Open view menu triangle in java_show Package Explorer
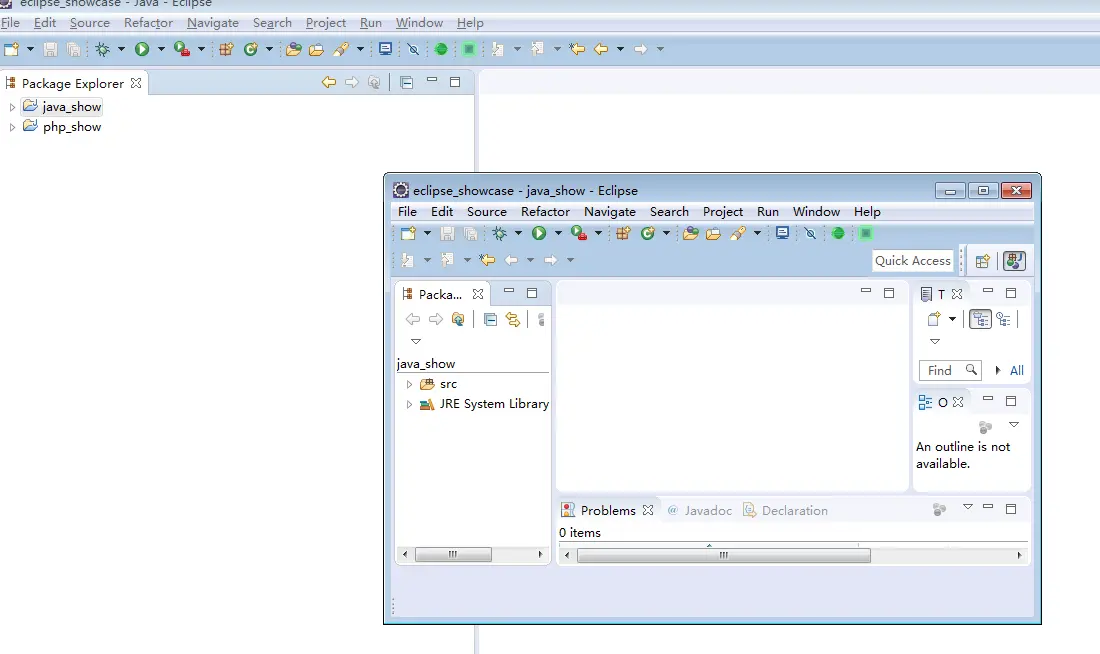 [416, 341]
